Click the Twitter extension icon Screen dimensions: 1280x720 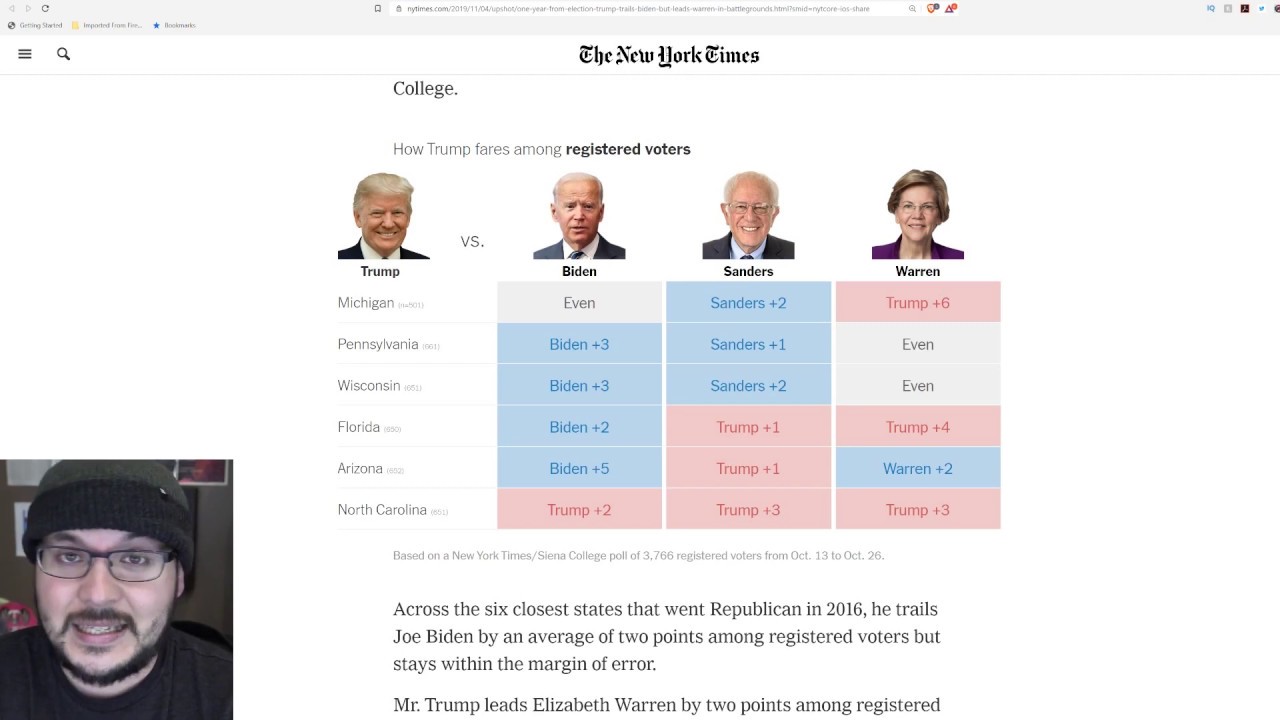[x=1262, y=8]
